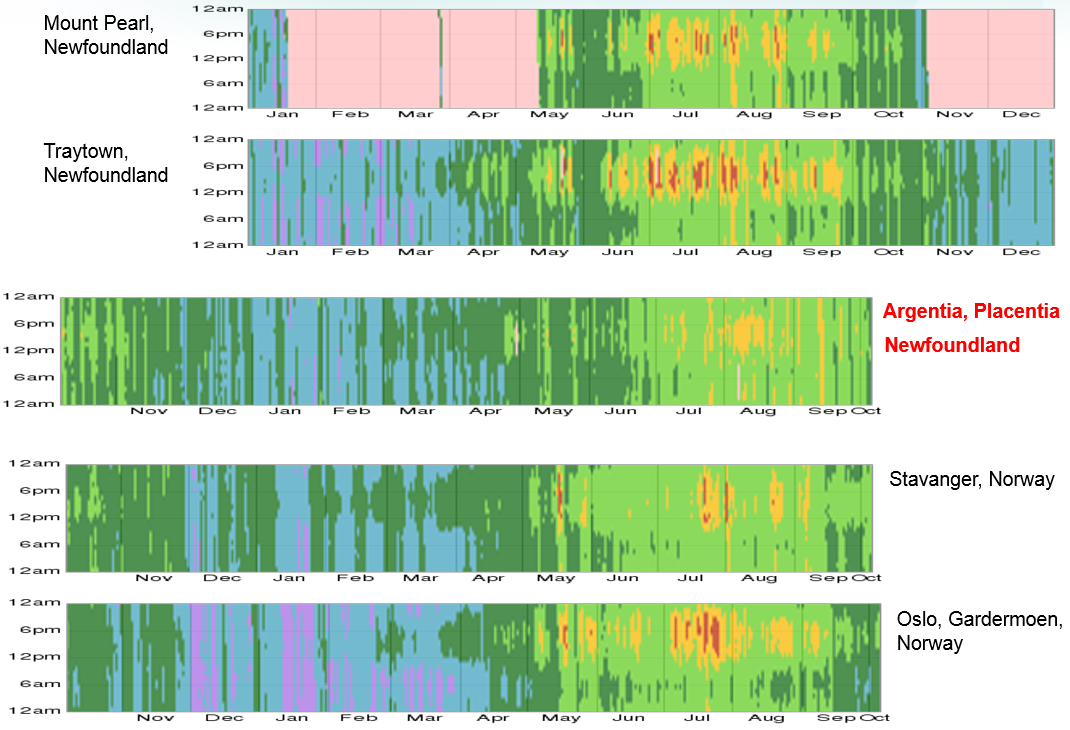
Task: Click Nov on the Argentia month axis
Action: click(x=149, y=411)
